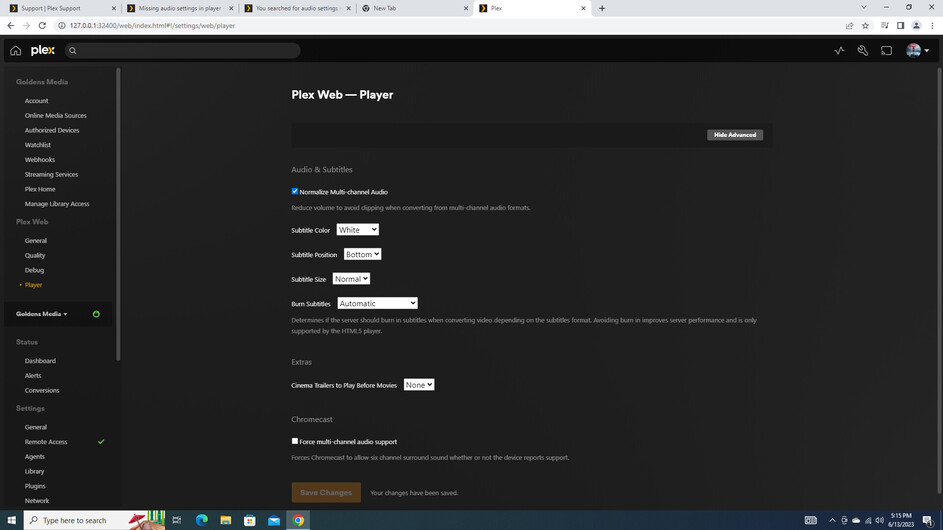Click the Plex logo
Viewport: 943px width, 530px height.
pos(43,51)
